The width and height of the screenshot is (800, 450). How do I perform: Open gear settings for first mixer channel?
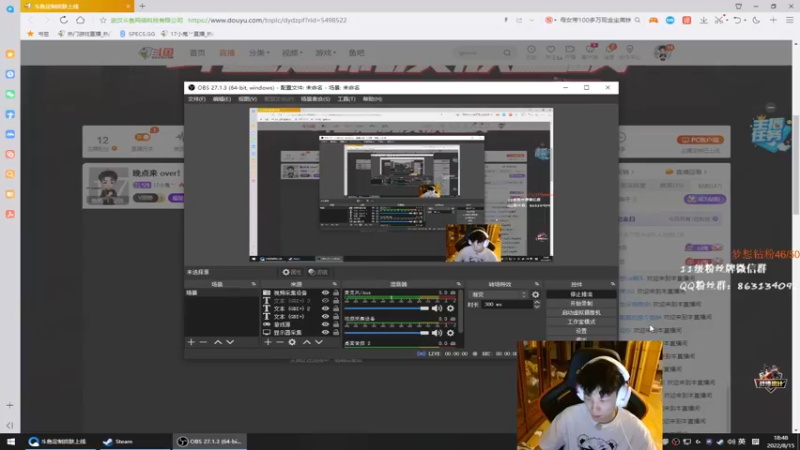point(451,308)
